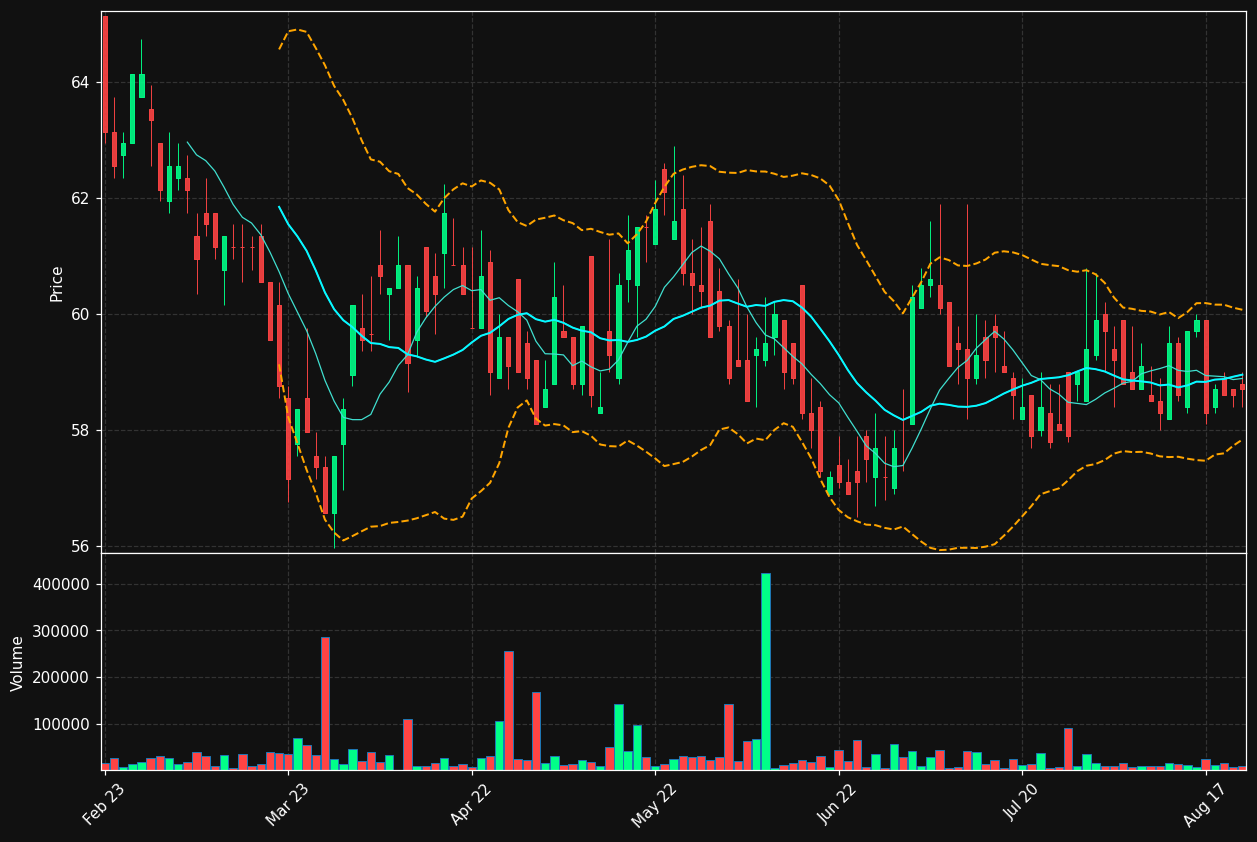This screenshot has height=842, width=1257.
Task: Click the 200000 volume tick label
Action: pos(62,677)
